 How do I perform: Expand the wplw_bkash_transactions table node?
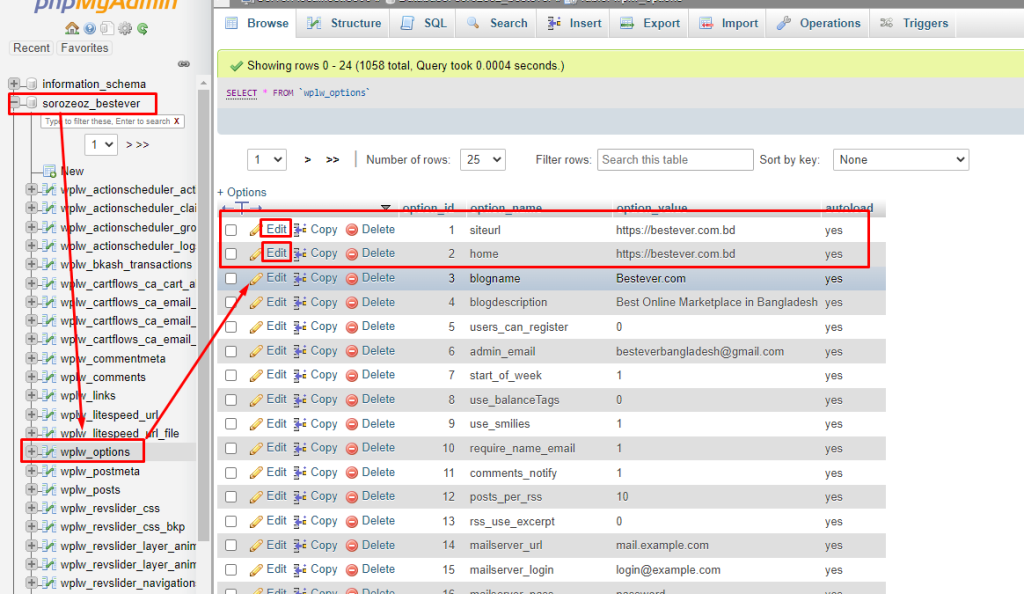(31, 264)
